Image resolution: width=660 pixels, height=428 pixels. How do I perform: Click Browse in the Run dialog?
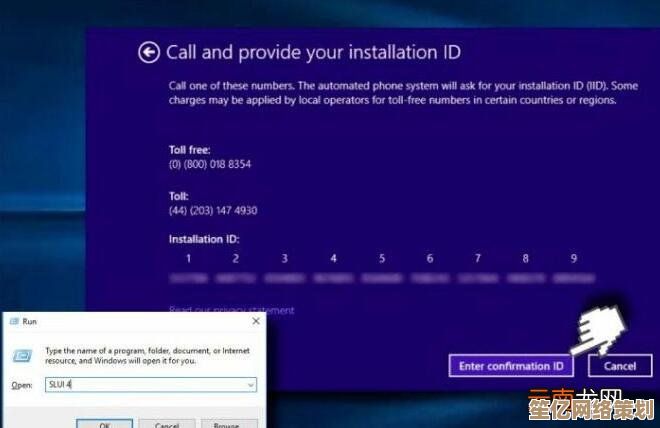230,424
